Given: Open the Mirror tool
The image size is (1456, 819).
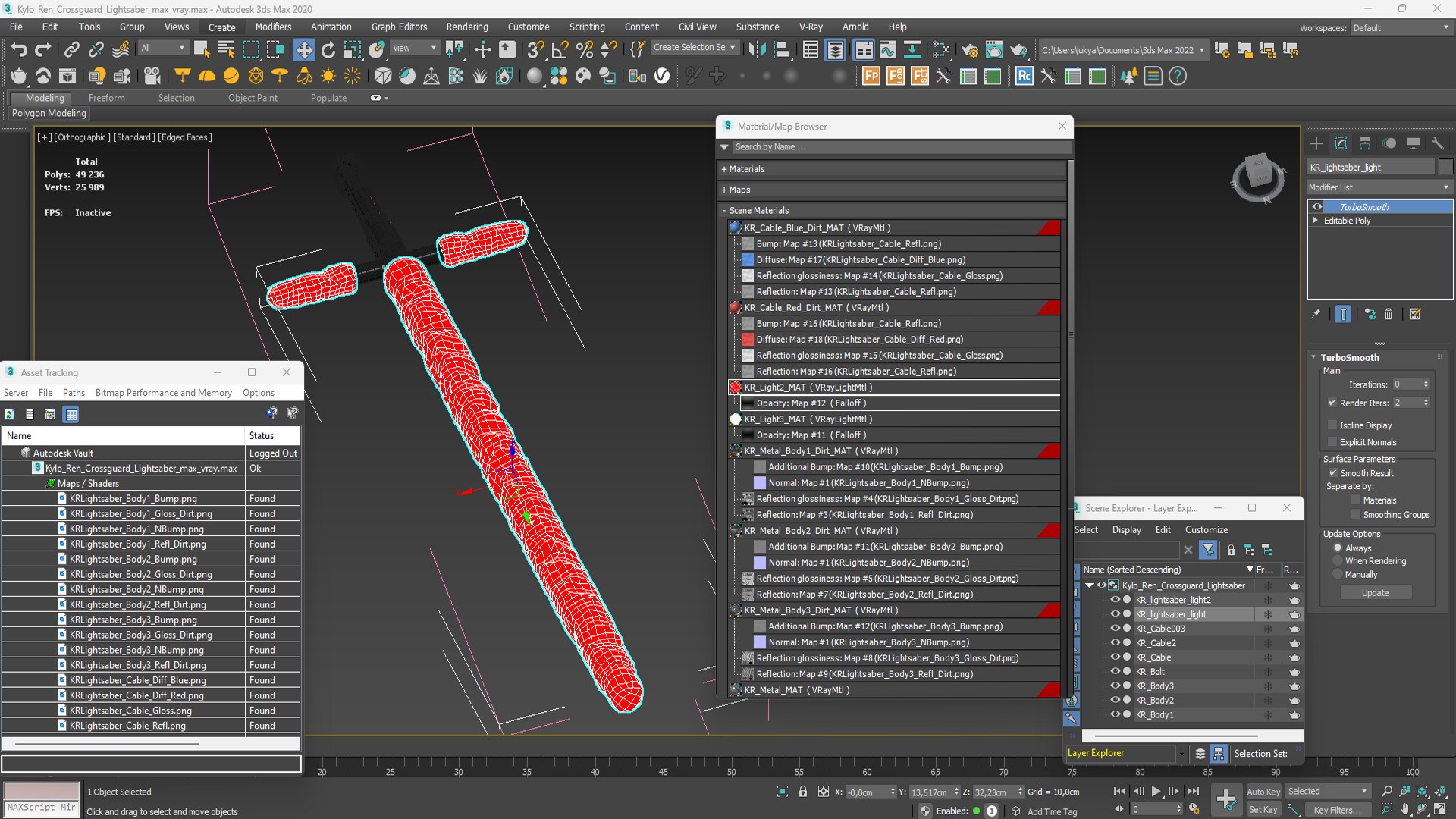Looking at the screenshot, I should click(756, 50).
